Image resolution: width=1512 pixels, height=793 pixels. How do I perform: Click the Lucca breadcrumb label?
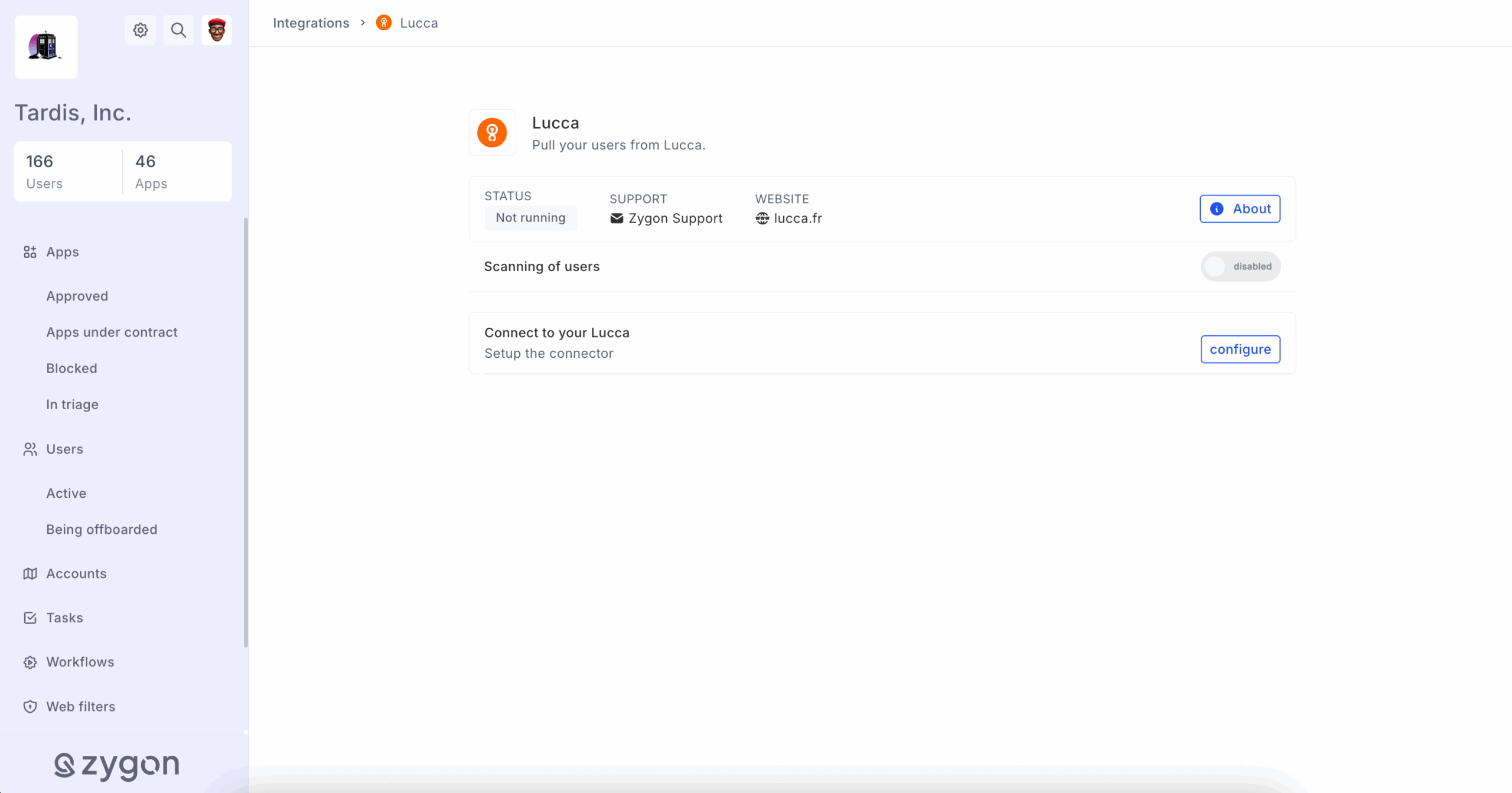click(419, 23)
